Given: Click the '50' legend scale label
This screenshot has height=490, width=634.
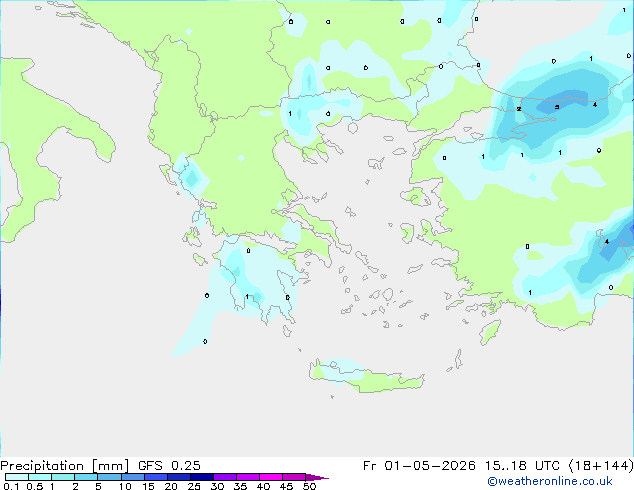Looking at the screenshot, I should pyautogui.click(x=309, y=486).
